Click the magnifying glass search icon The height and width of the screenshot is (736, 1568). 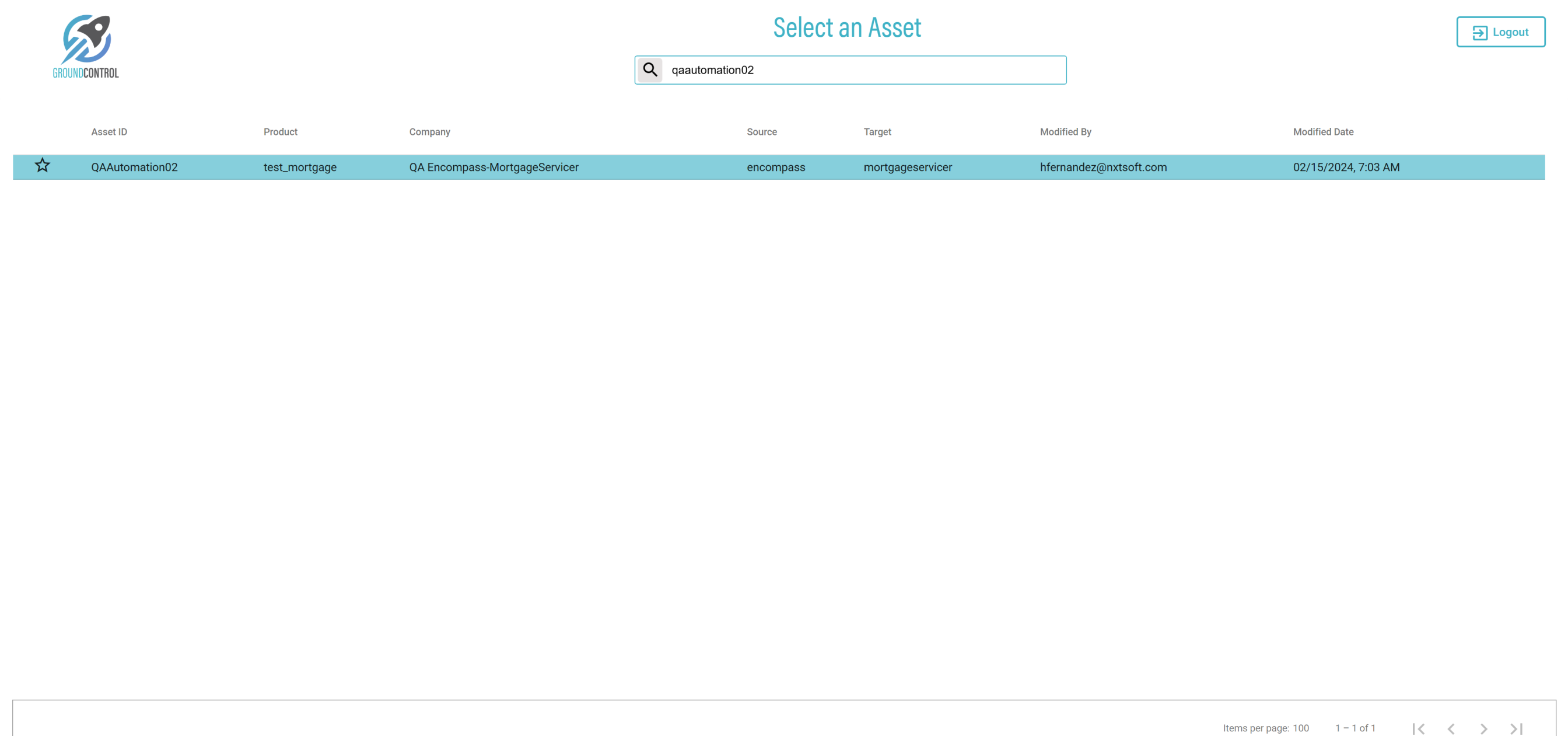(649, 70)
